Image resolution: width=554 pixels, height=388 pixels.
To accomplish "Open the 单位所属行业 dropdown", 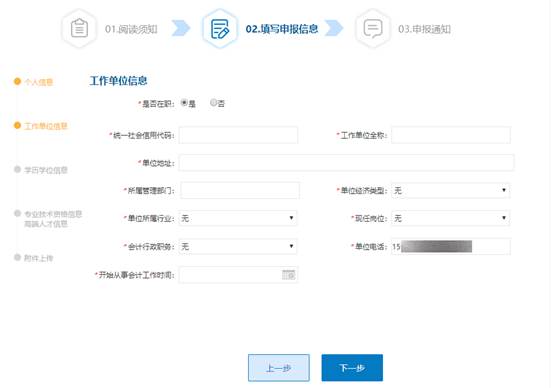I will [x=238, y=218].
